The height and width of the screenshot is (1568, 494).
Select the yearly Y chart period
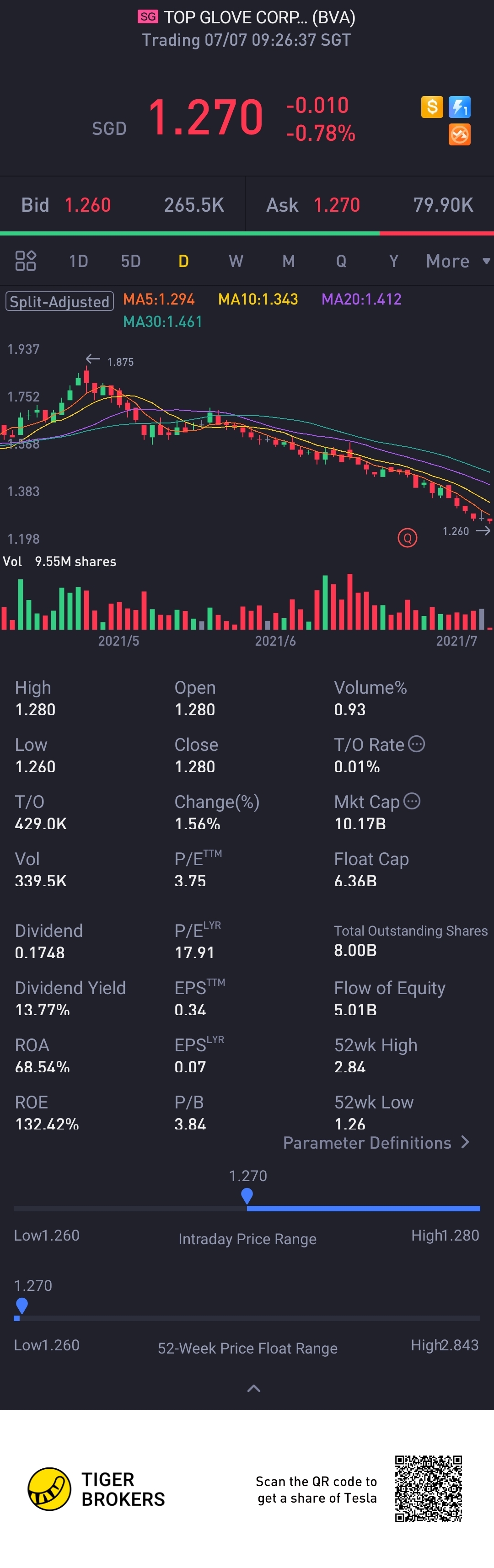point(393,261)
